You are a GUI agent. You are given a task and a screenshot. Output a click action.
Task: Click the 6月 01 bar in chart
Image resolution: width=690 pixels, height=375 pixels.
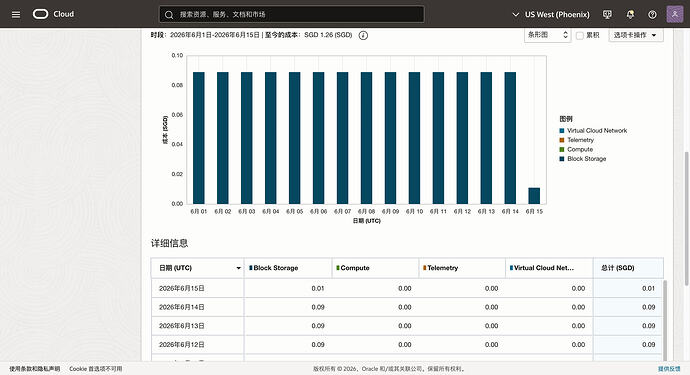(x=199, y=138)
